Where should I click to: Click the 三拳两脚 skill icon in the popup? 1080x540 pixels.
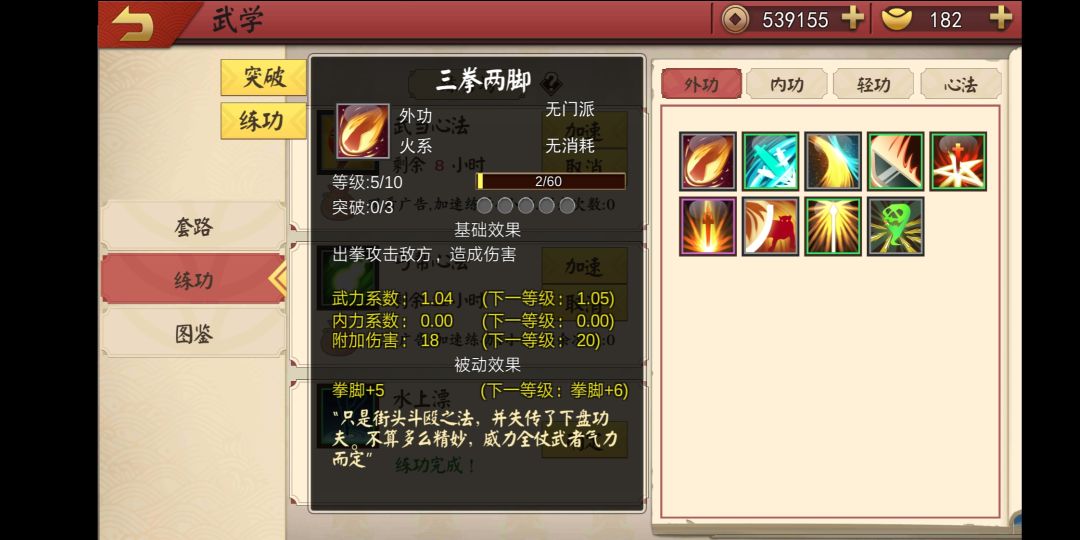362,131
